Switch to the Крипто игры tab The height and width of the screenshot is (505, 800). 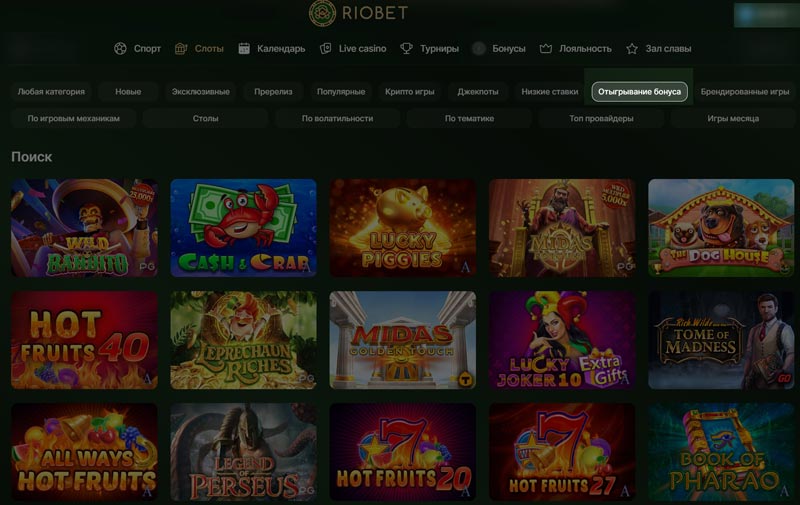coord(410,92)
